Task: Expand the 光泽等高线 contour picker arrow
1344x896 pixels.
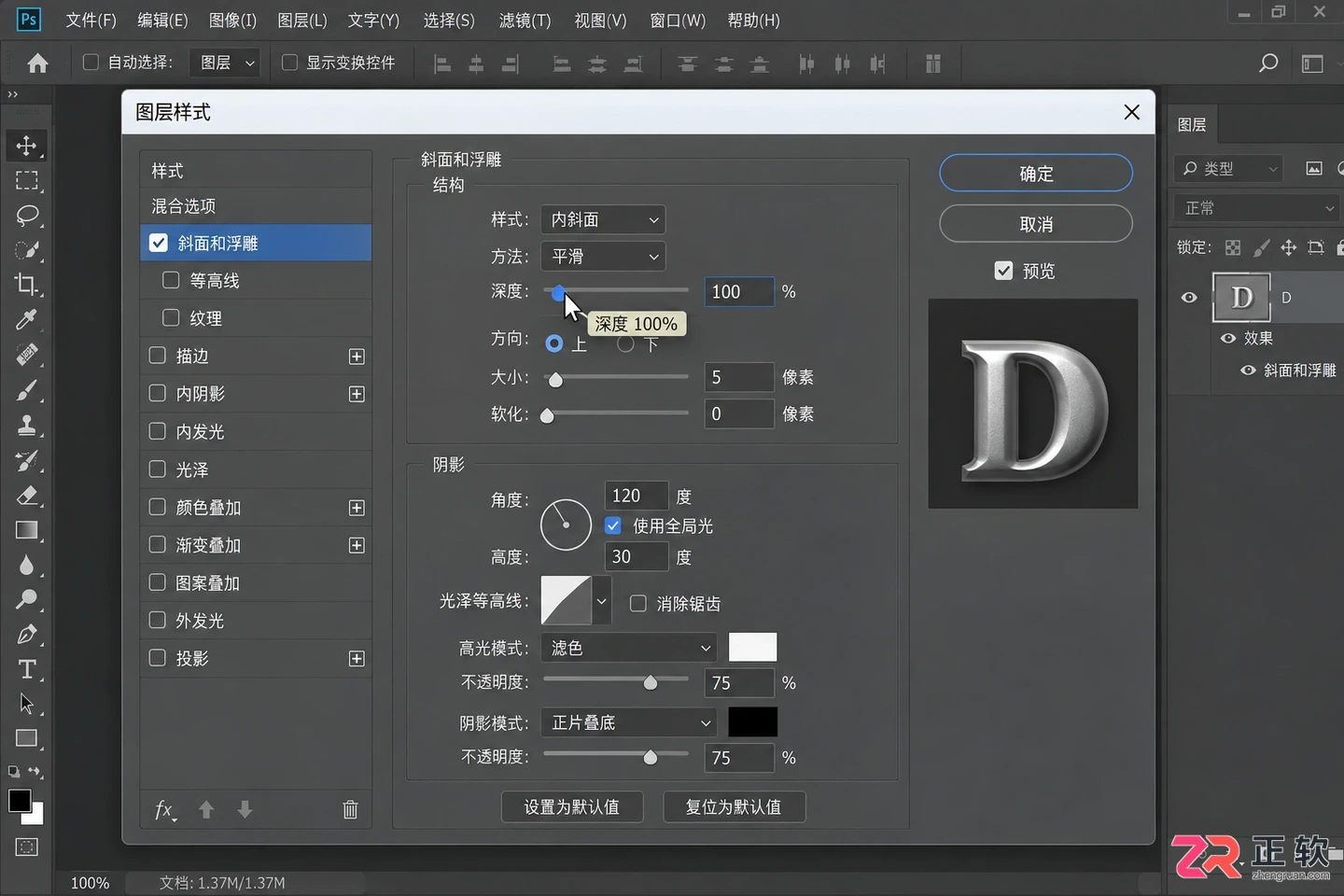Action: coord(602,601)
